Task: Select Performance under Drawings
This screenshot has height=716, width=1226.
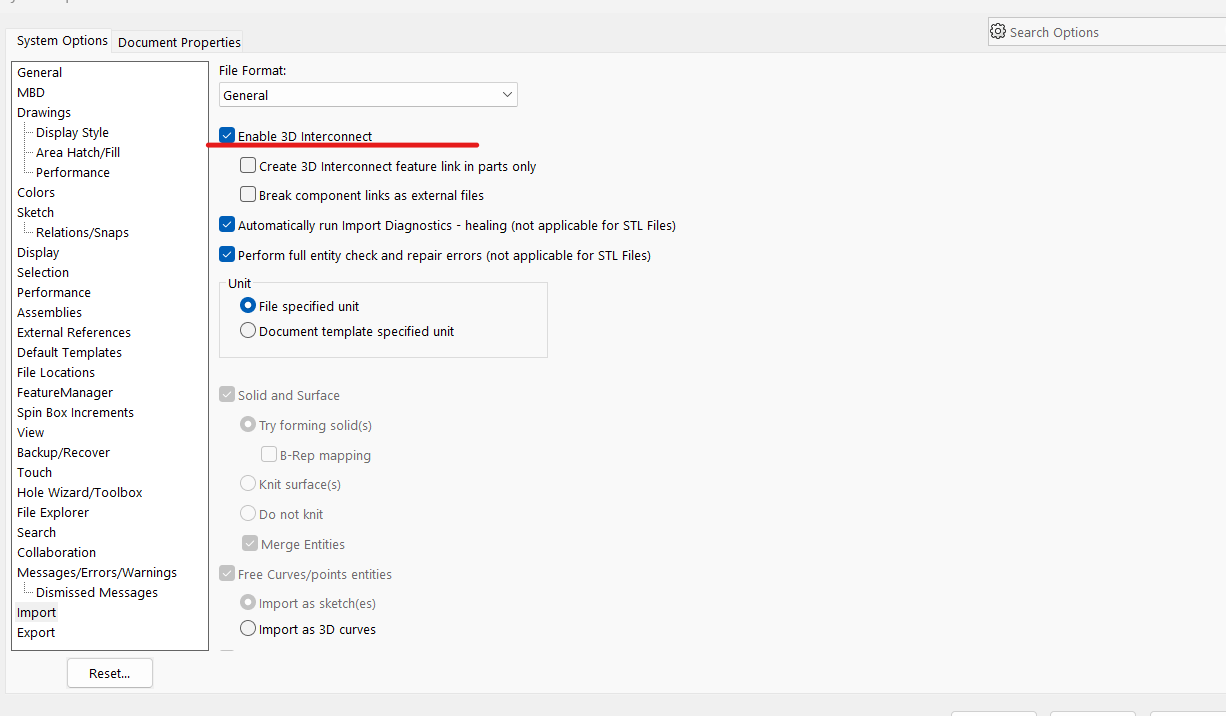Action: [73, 172]
